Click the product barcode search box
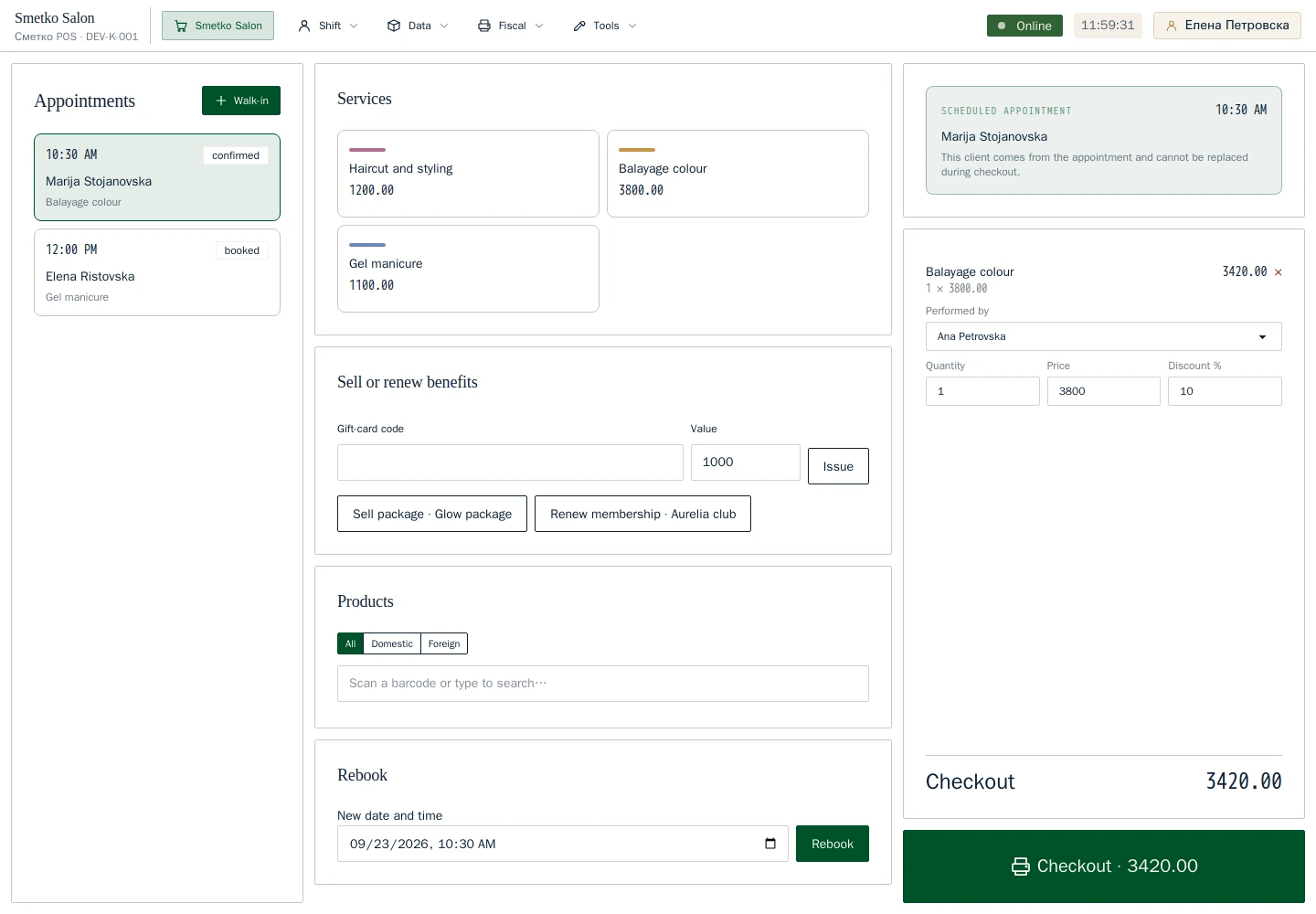Screen dimensions: 1316x914 point(603,684)
